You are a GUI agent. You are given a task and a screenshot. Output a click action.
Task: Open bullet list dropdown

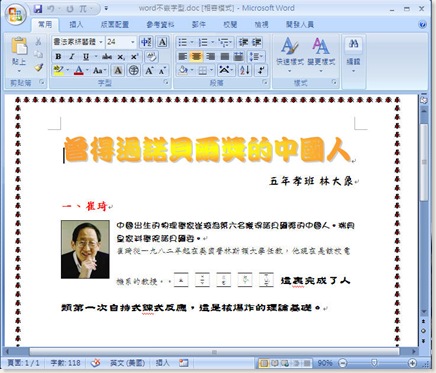click(192, 42)
